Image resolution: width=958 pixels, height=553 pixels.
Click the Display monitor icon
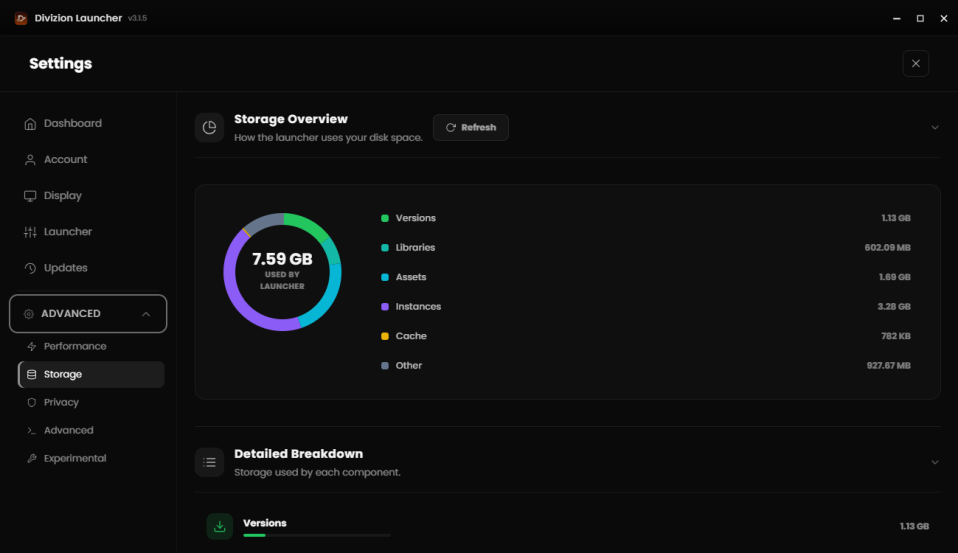tap(30, 196)
